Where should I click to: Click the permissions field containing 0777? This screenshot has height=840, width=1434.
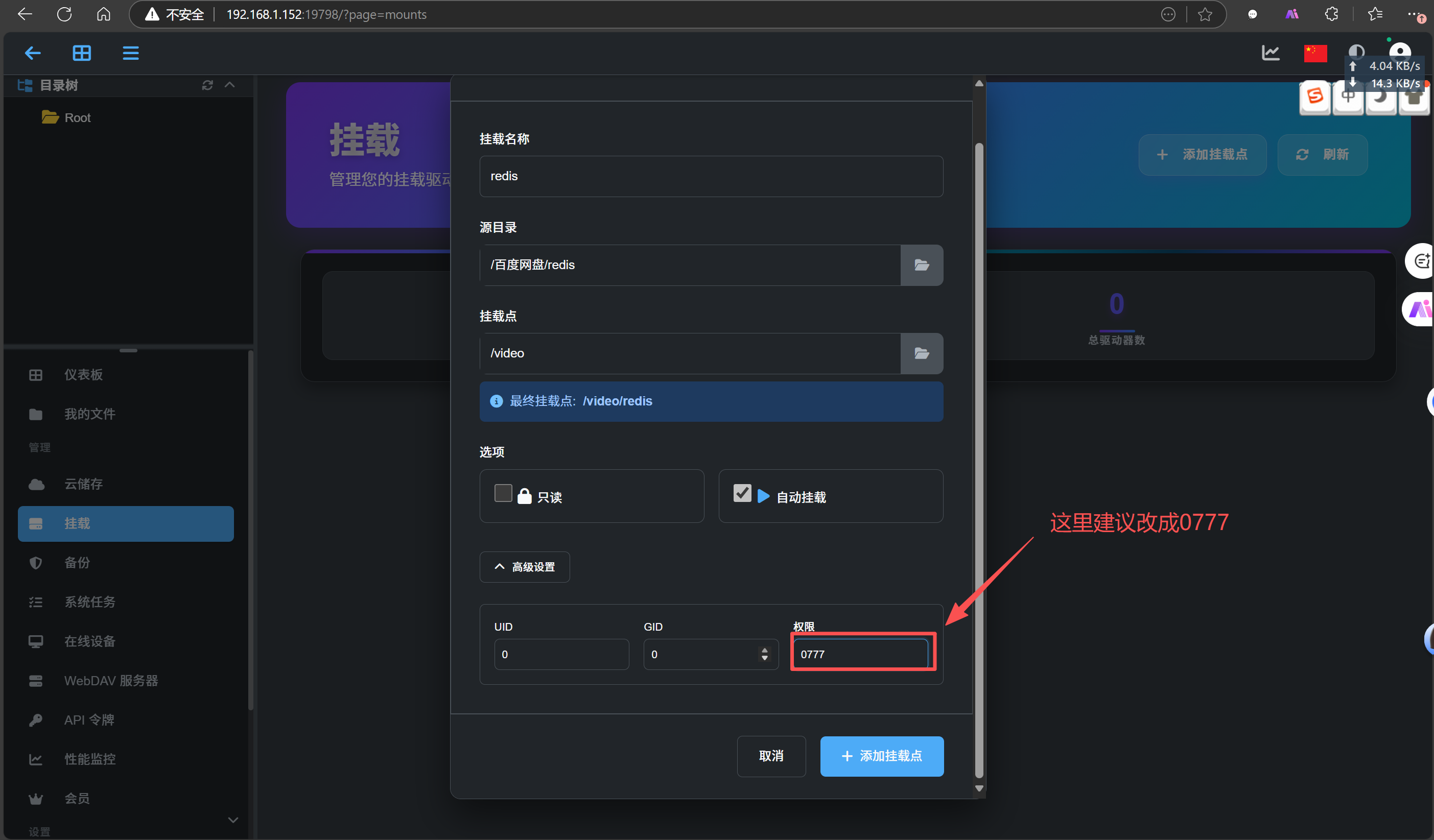click(x=860, y=654)
